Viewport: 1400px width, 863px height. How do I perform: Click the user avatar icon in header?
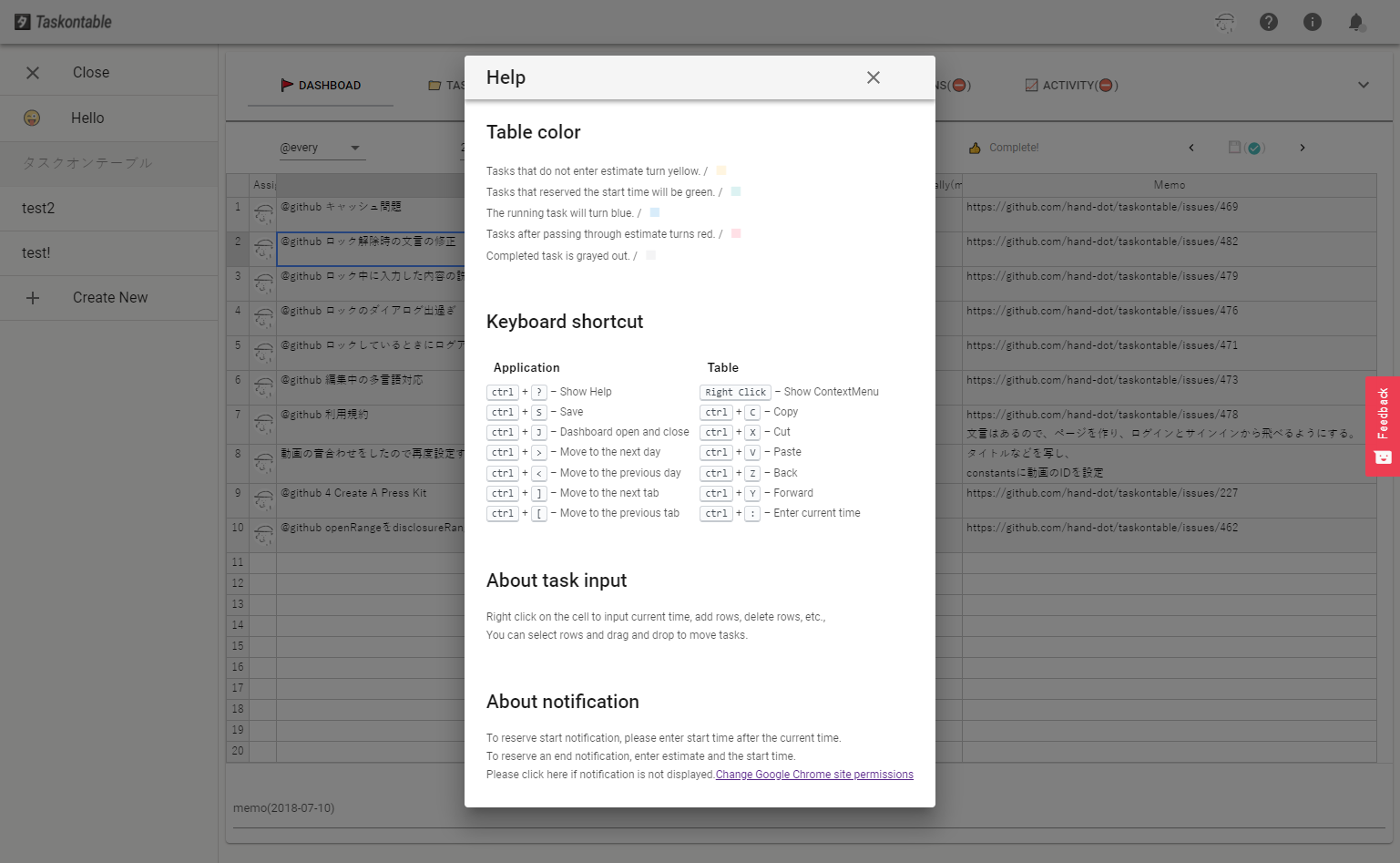1225,22
